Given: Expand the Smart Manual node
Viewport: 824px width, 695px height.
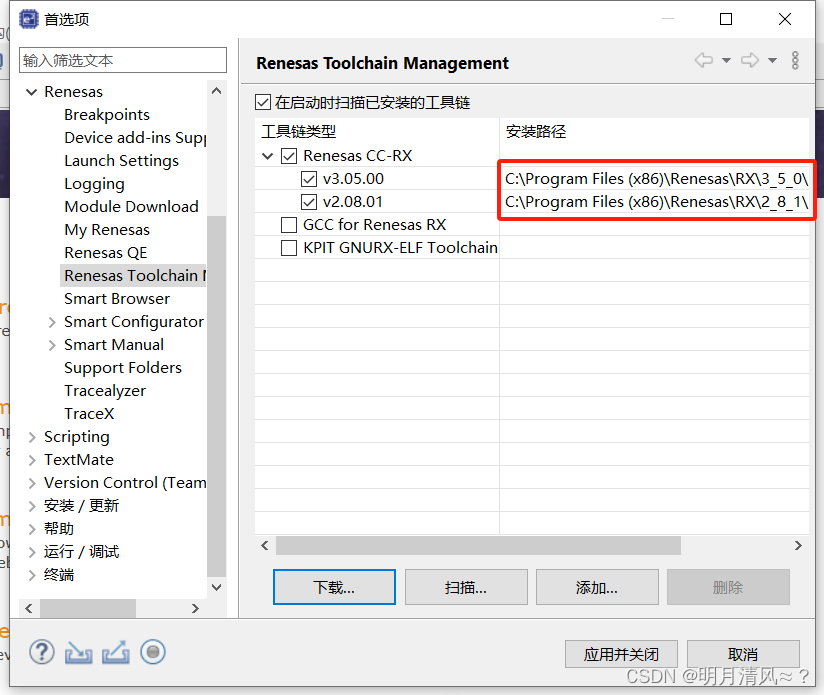Looking at the screenshot, I should tap(52, 345).
